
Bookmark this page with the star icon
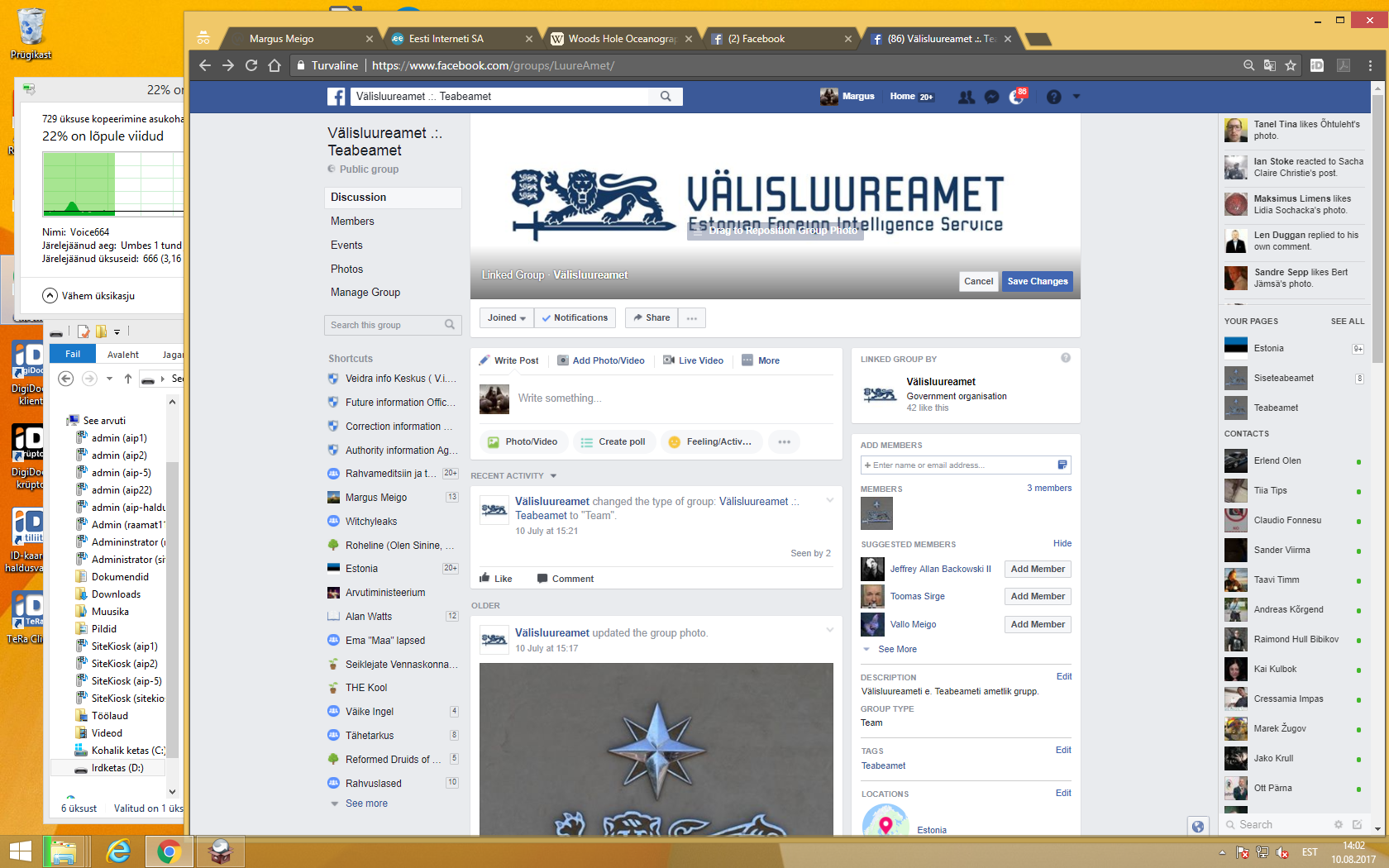(1291, 65)
